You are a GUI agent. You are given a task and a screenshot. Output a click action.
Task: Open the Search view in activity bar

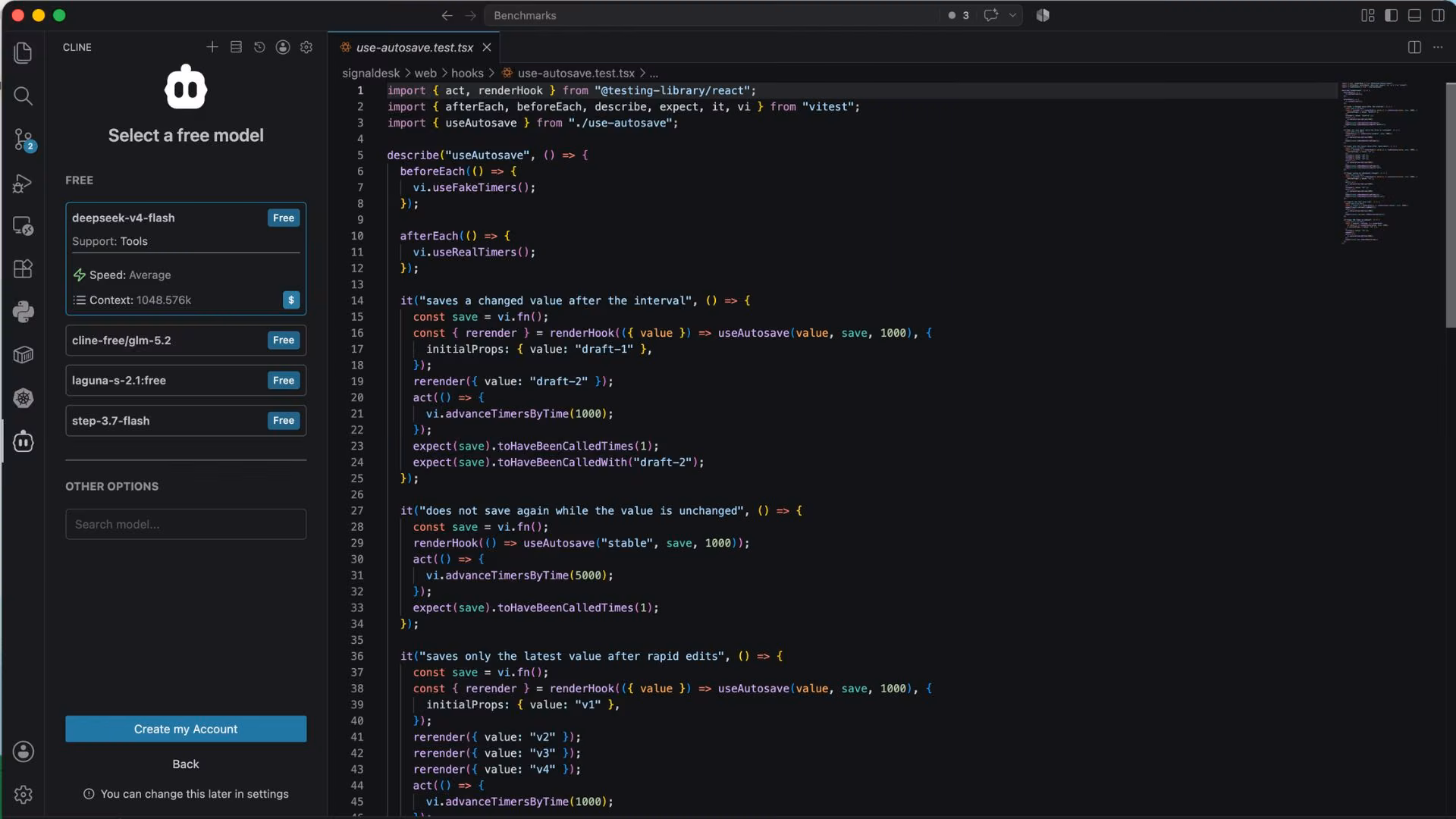coord(23,96)
